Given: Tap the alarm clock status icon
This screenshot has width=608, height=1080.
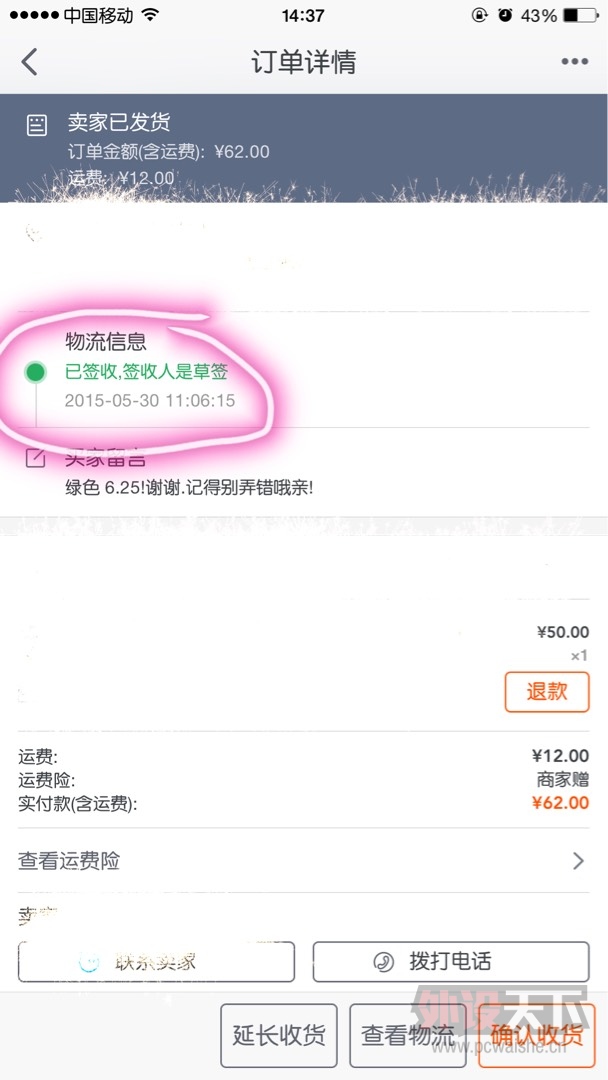Looking at the screenshot, I should pos(505,16).
